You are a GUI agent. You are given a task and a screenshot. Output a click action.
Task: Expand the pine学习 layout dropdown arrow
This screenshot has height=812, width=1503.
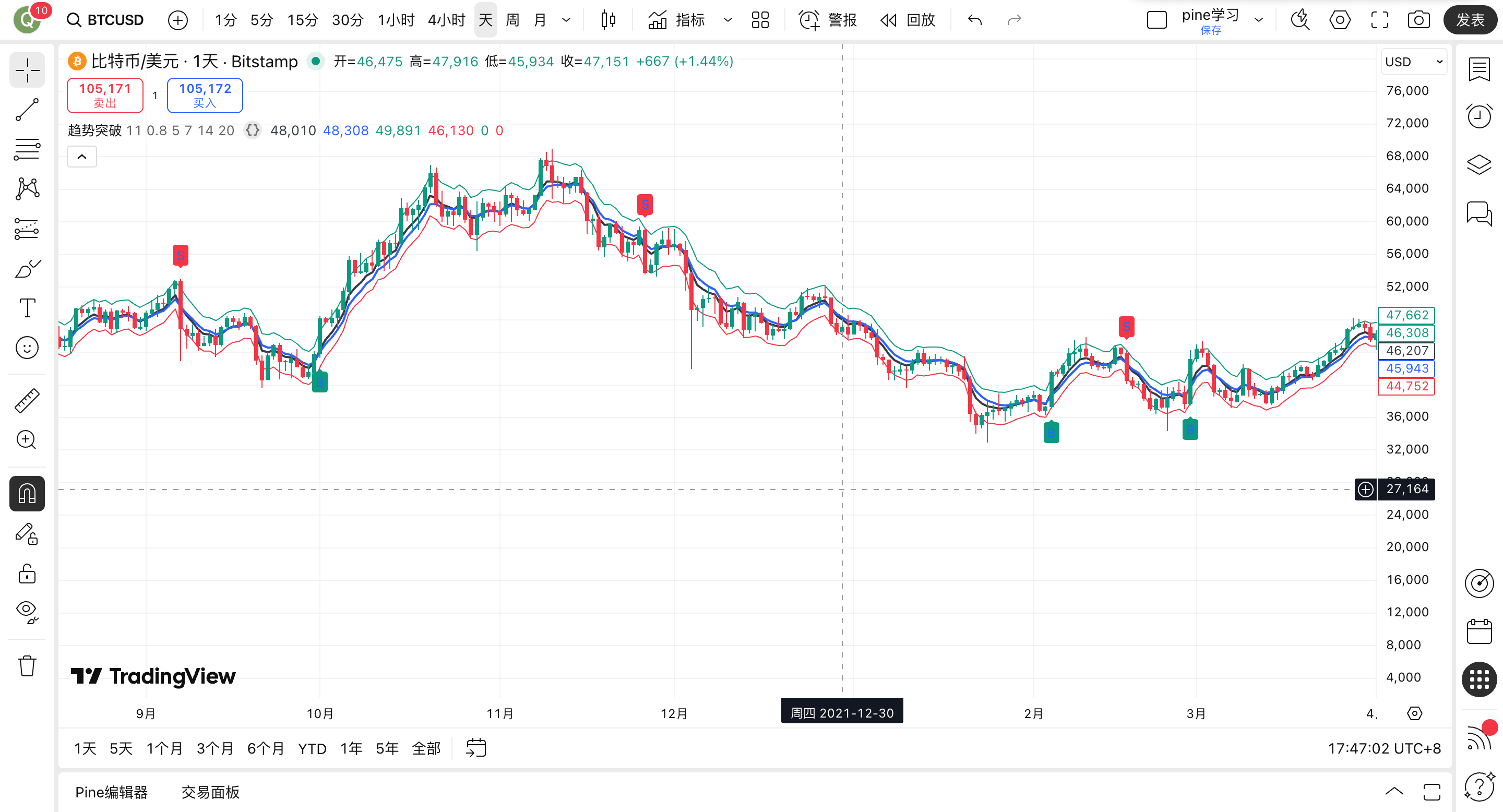click(1259, 20)
